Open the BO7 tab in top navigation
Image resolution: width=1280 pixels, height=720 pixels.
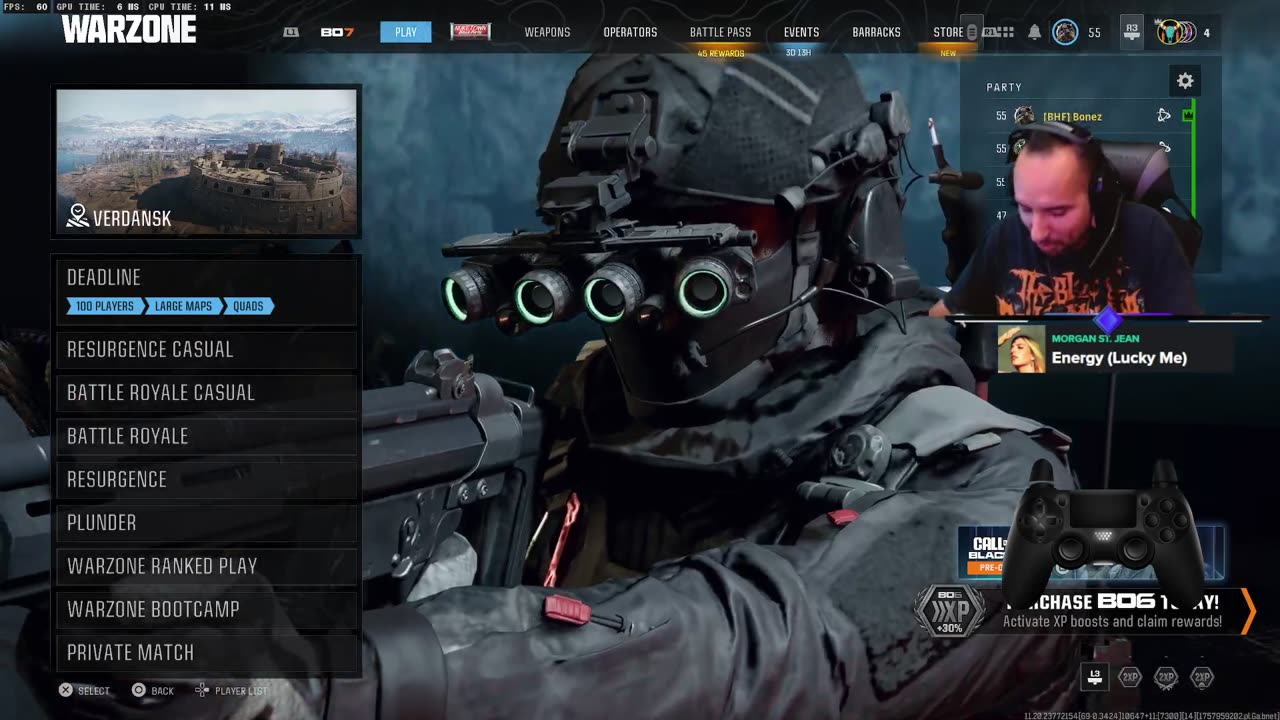[x=337, y=32]
